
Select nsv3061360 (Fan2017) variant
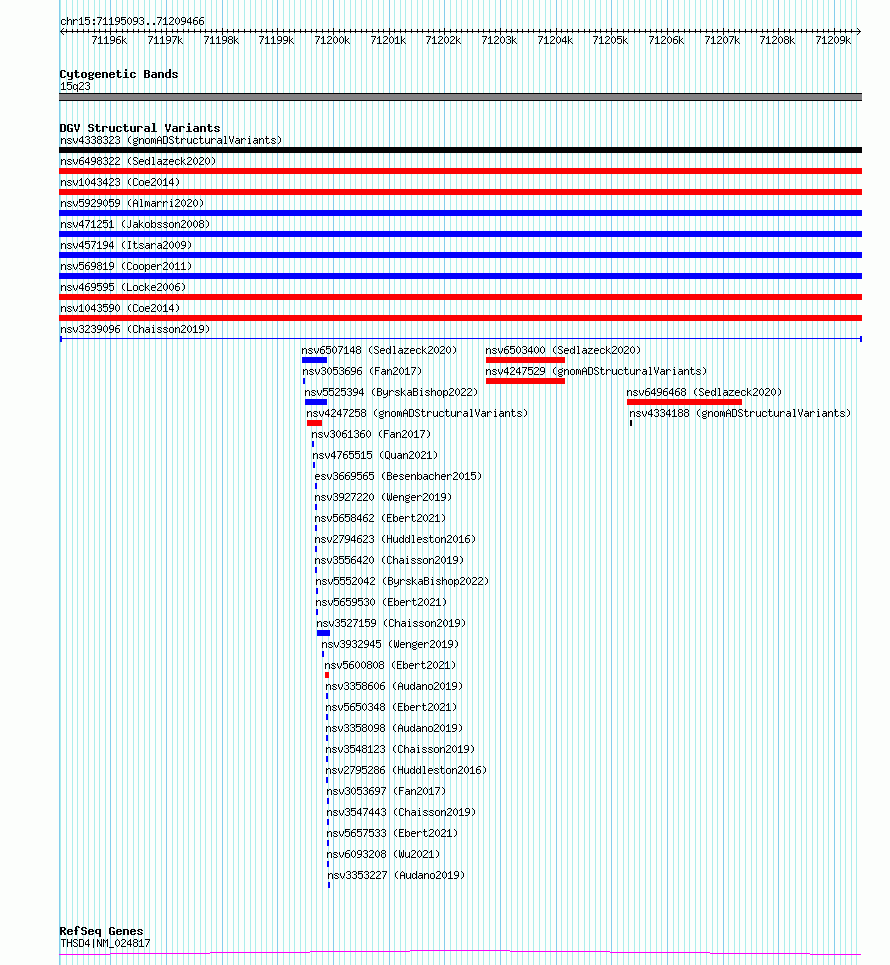(x=371, y=434)
